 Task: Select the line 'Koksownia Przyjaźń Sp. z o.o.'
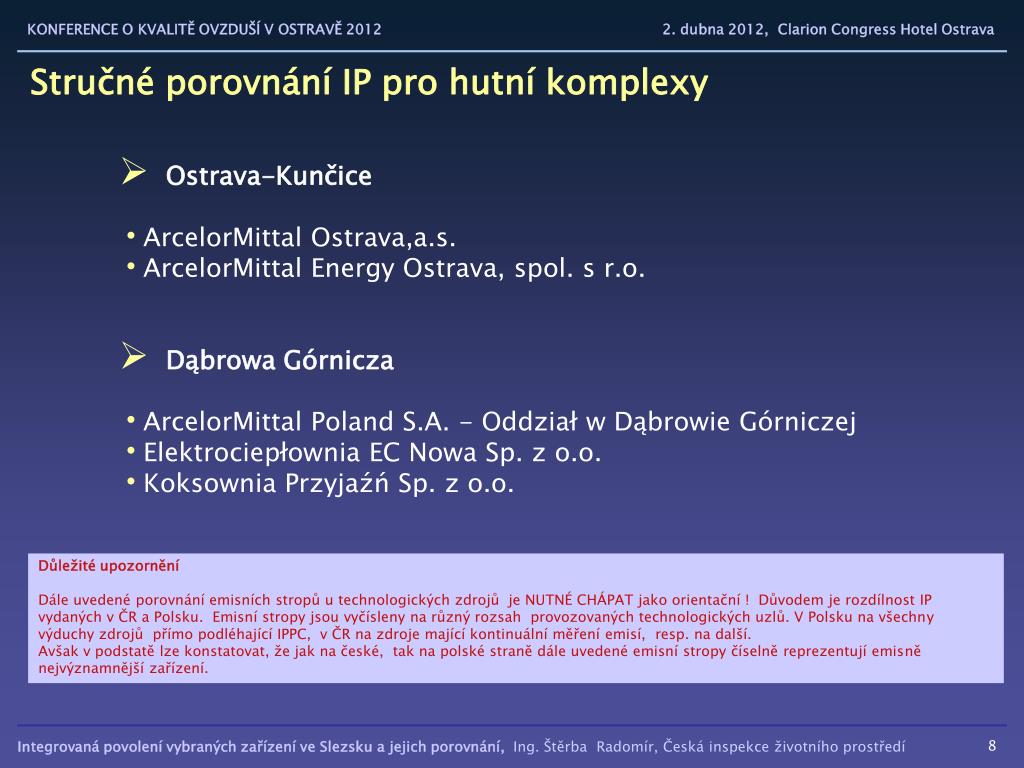tap(328, 483)
